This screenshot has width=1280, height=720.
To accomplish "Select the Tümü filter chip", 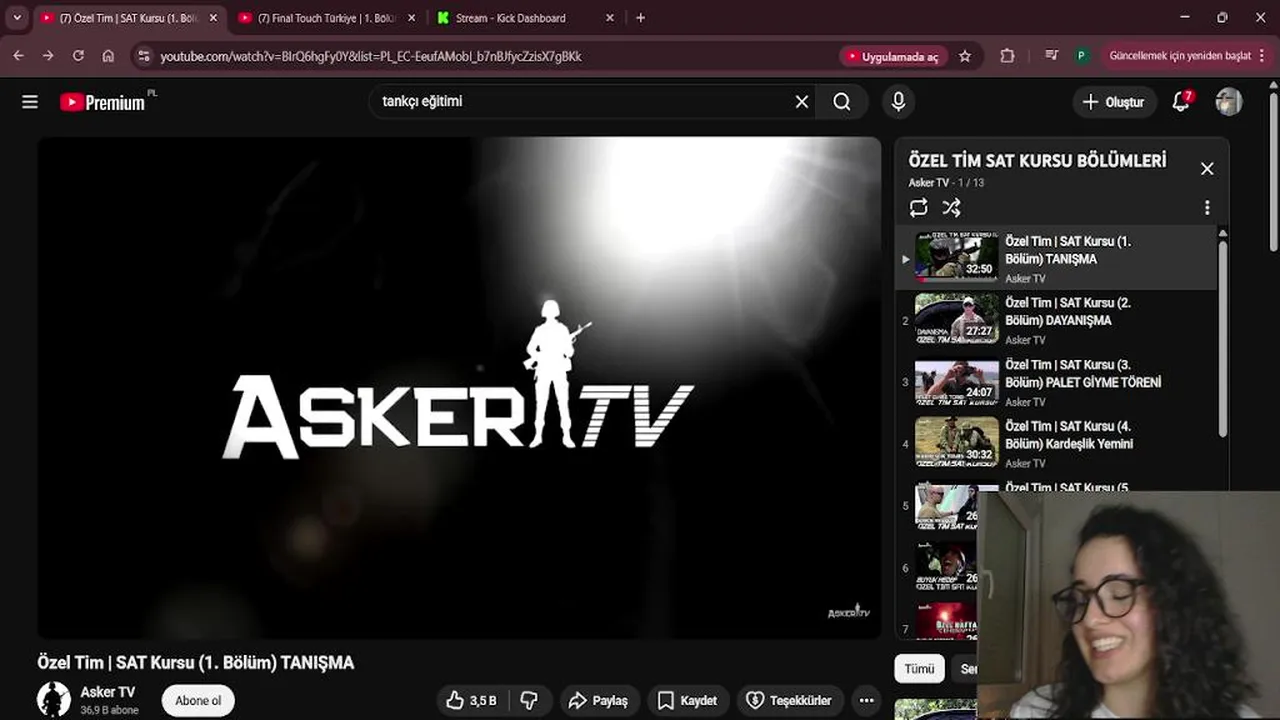I will [919, 669].
